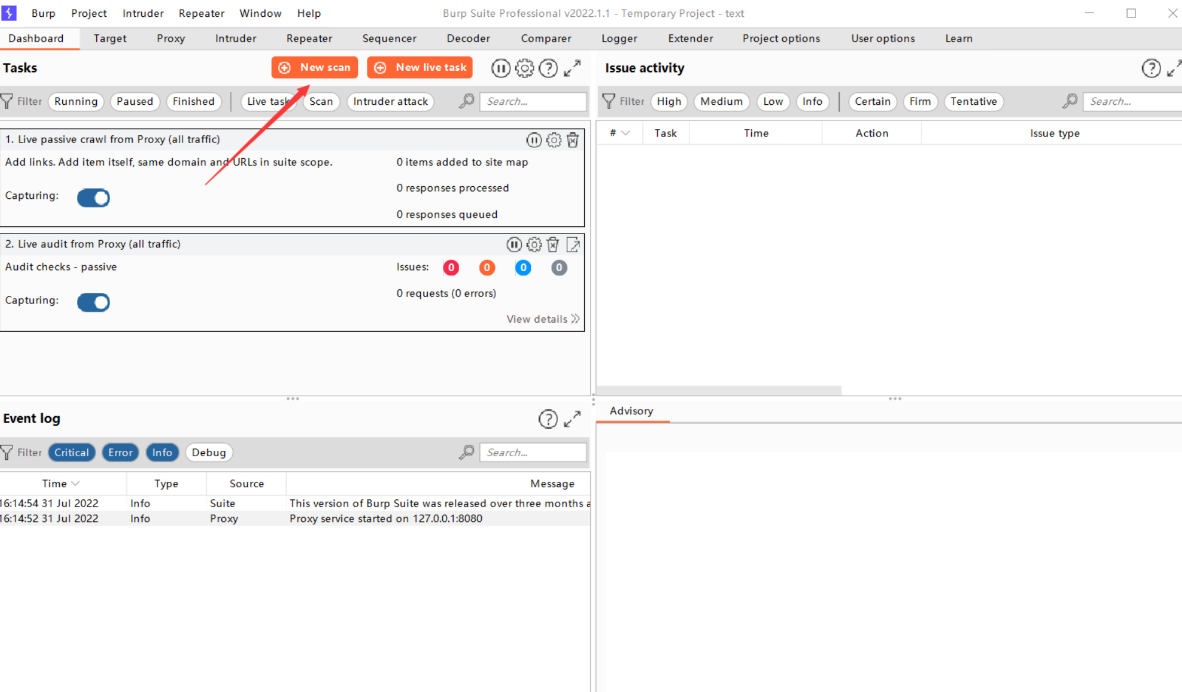Open the Project menu
The image size is (1182, 692).
point(89,13)
